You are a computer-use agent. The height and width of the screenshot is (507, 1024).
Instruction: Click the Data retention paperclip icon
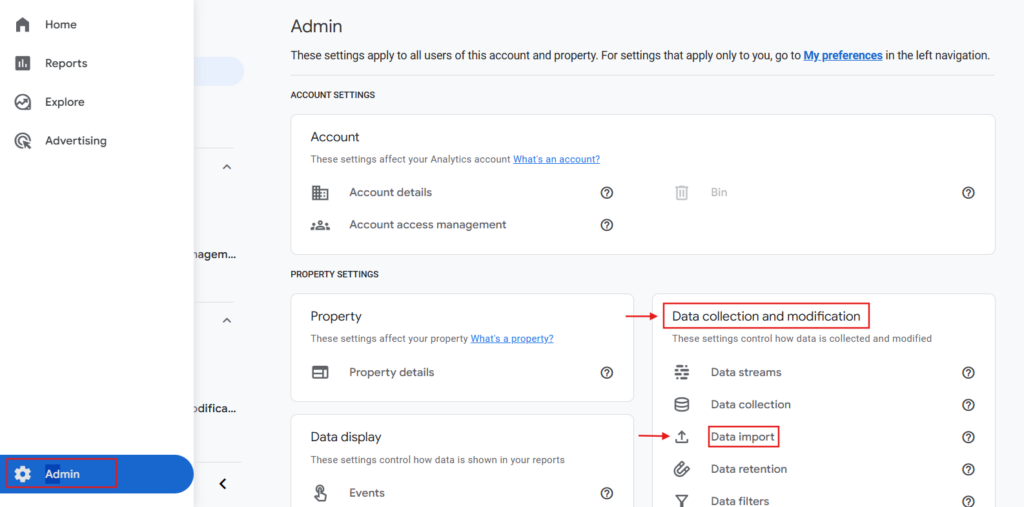(x=682, y=469)
